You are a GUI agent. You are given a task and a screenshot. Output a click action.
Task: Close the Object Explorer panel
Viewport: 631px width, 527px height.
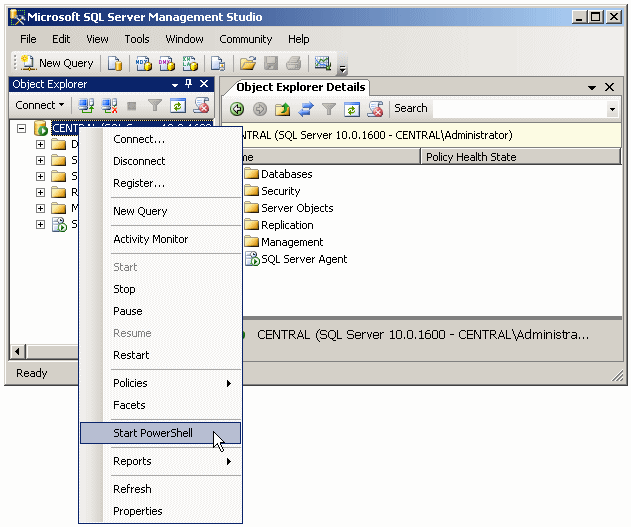[x=204, y=84]
